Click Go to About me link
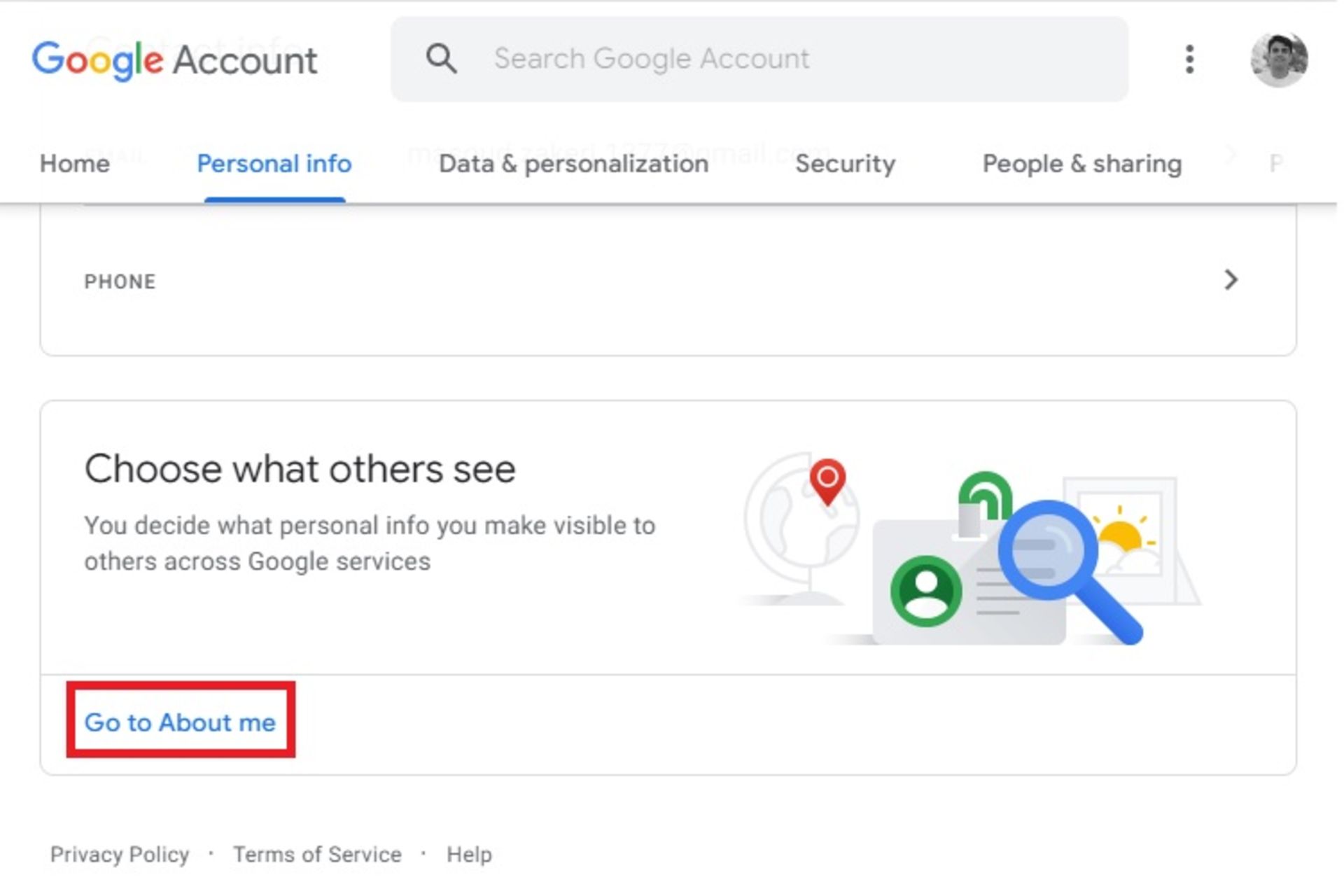This screenshot has width=1344, height=896. coord(180,722)
